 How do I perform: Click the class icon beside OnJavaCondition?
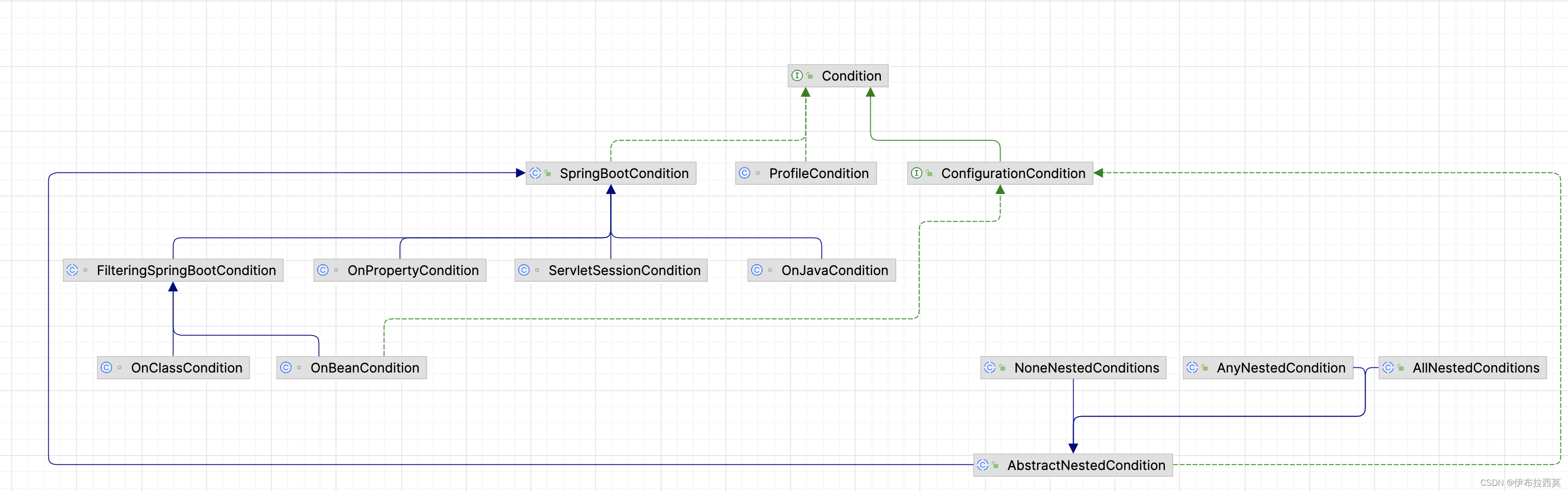[x=757, y=270]
